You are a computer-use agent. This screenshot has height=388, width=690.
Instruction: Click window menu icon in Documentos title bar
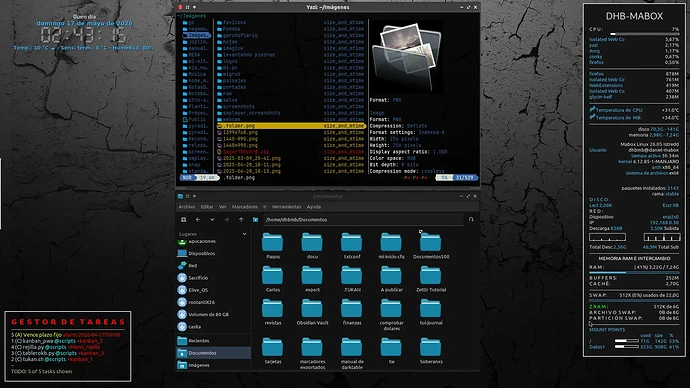pyautogui.click(x=180, y=196)
